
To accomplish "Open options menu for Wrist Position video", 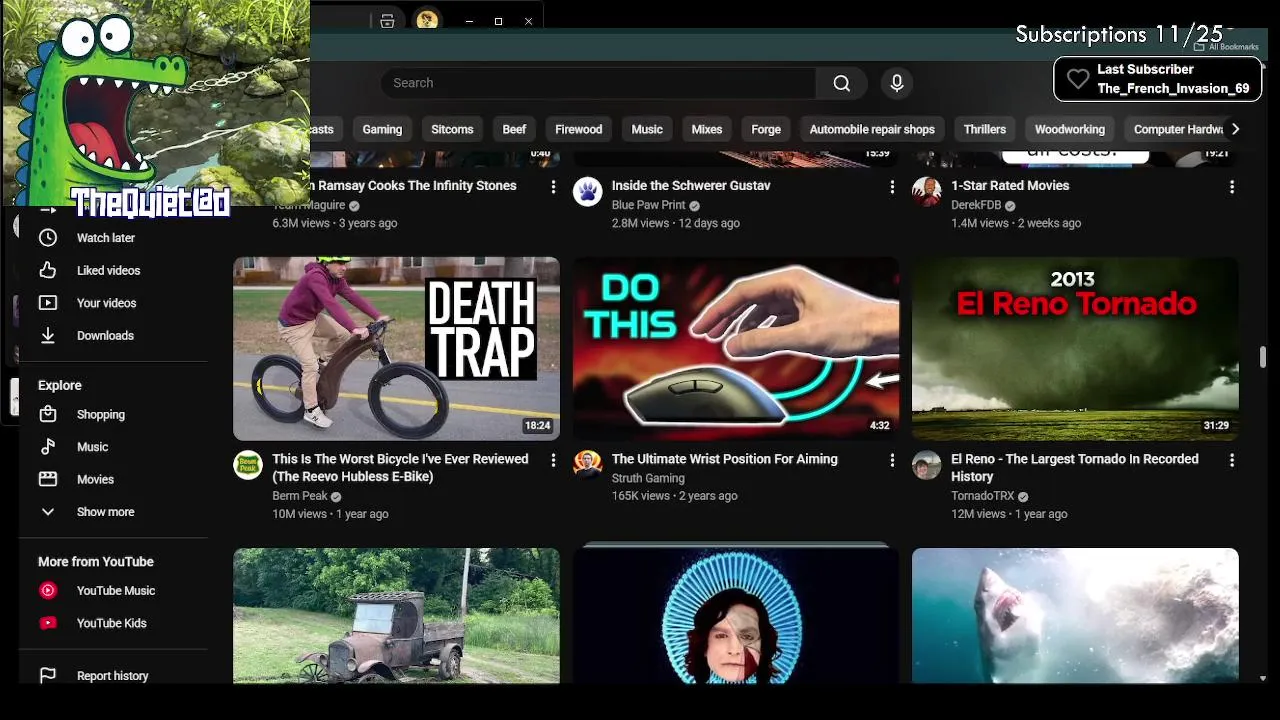I will point(892,460).
